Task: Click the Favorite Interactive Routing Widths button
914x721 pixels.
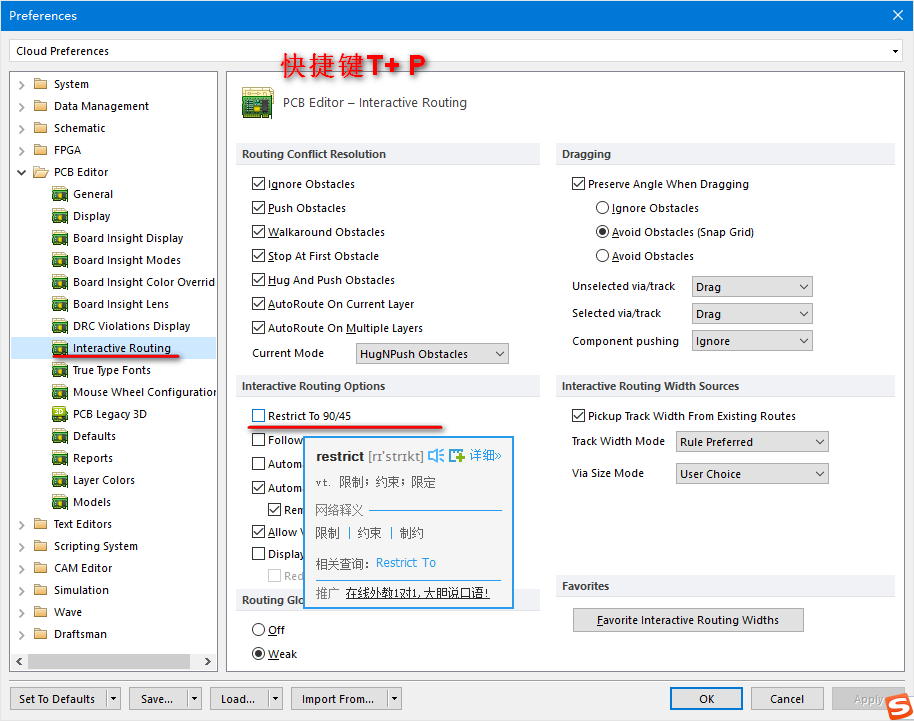Action: click(688, 620)
